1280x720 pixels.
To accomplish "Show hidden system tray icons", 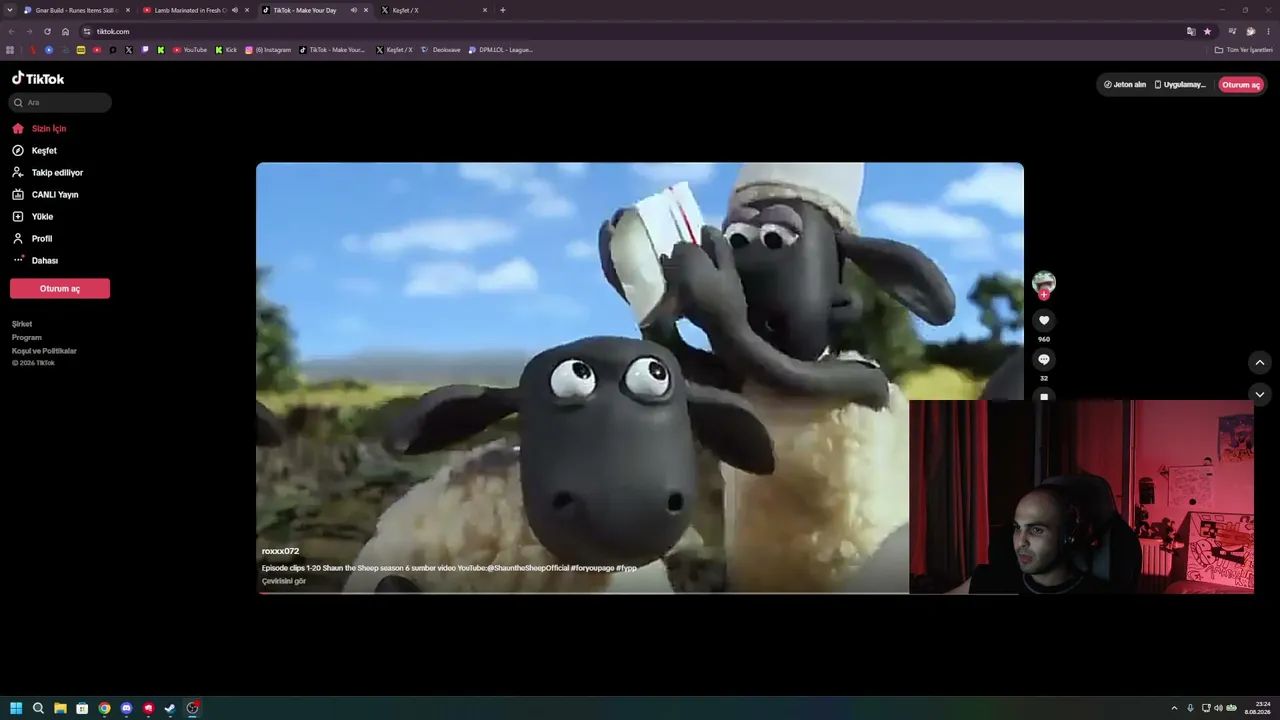I will pos(1174,708).
